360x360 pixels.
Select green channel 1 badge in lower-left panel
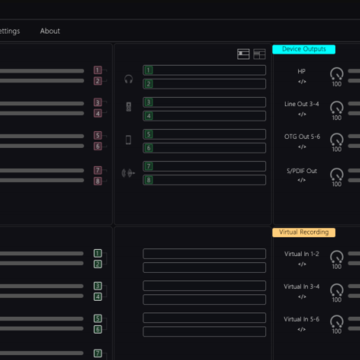[x=97, y=253]
